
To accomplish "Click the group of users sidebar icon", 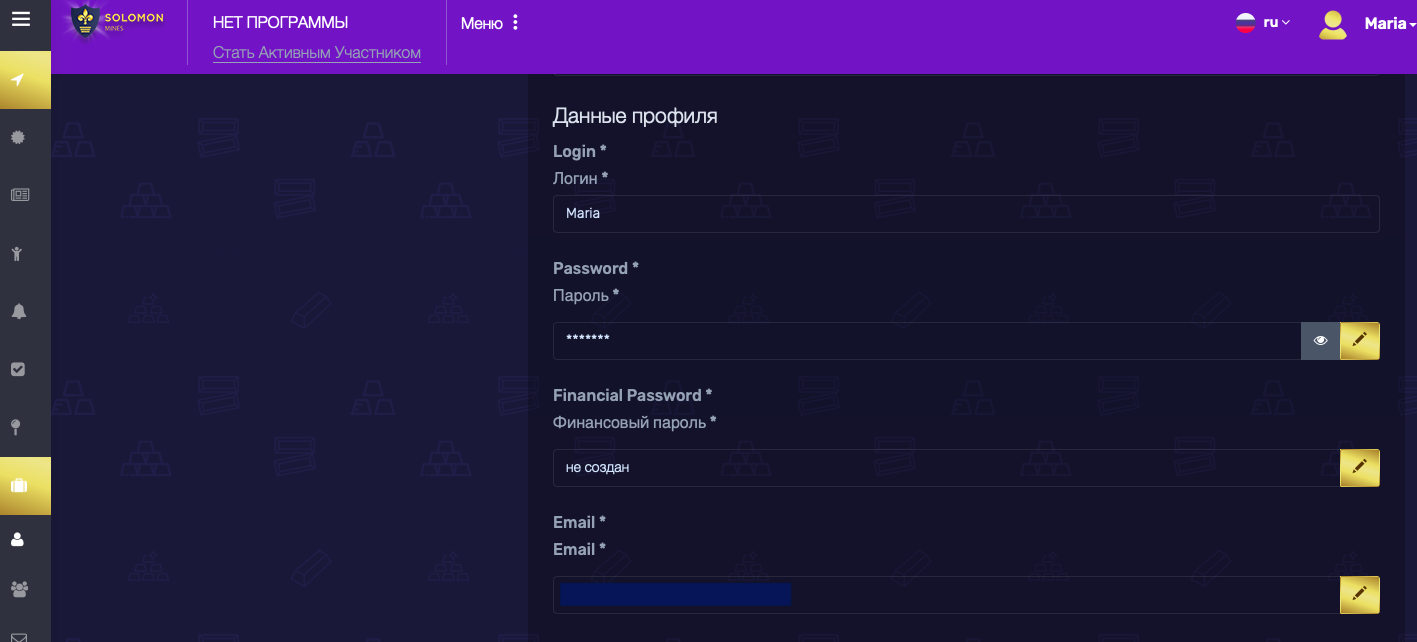I will pyautogui.click(x=18, y=589).
